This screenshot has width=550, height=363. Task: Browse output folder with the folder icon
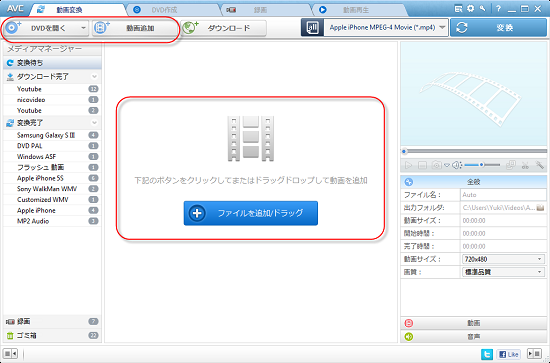(541, 208)
